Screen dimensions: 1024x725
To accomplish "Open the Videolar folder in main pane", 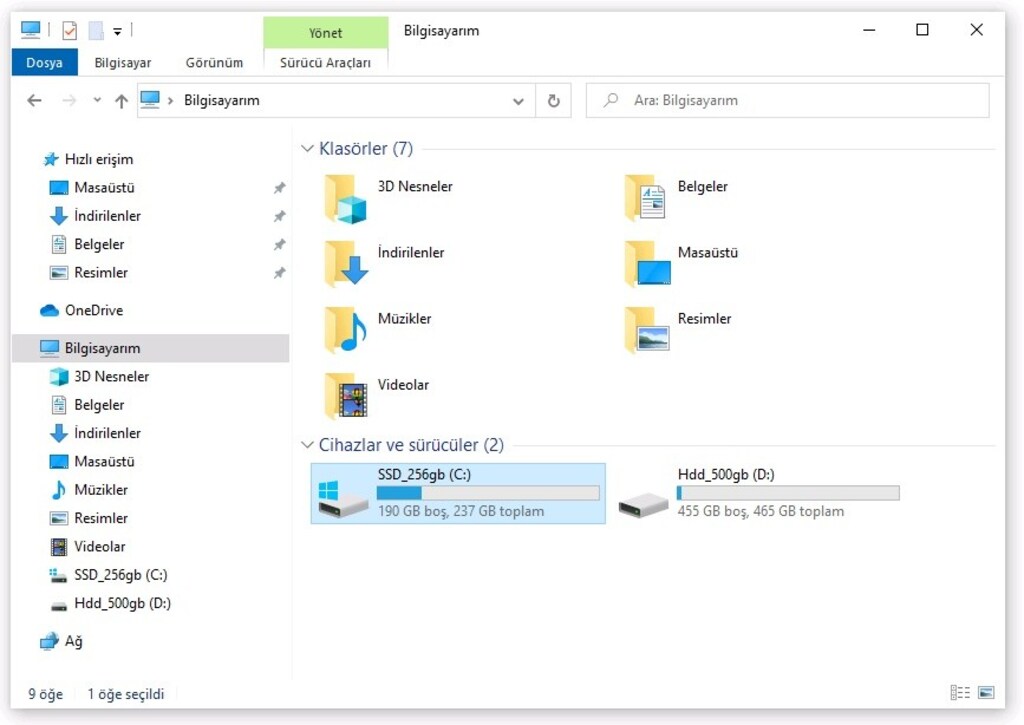I will 345,396.
